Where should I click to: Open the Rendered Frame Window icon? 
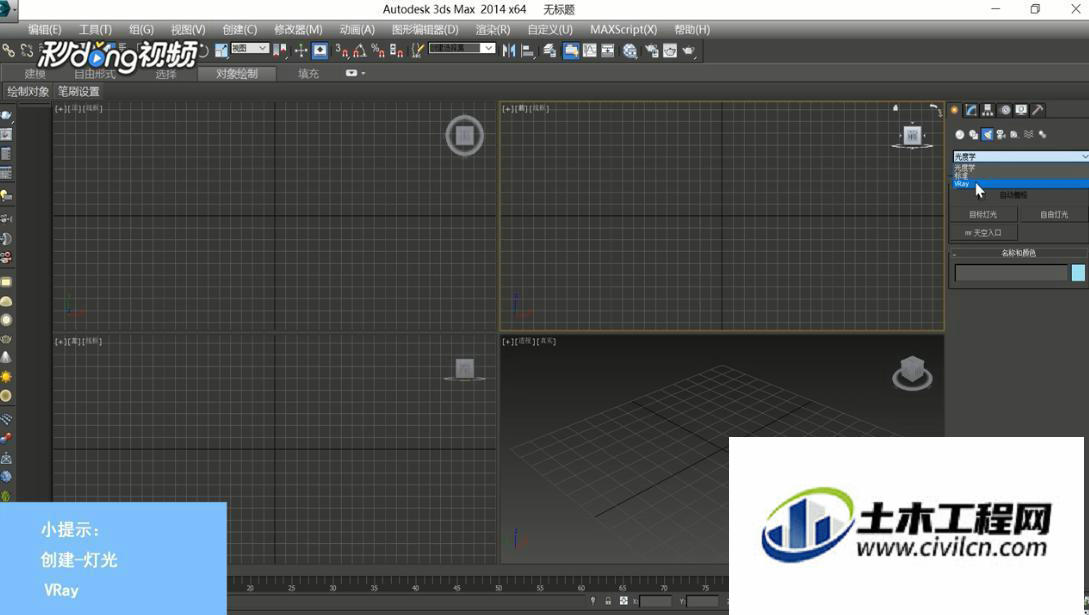pos(670,51)
